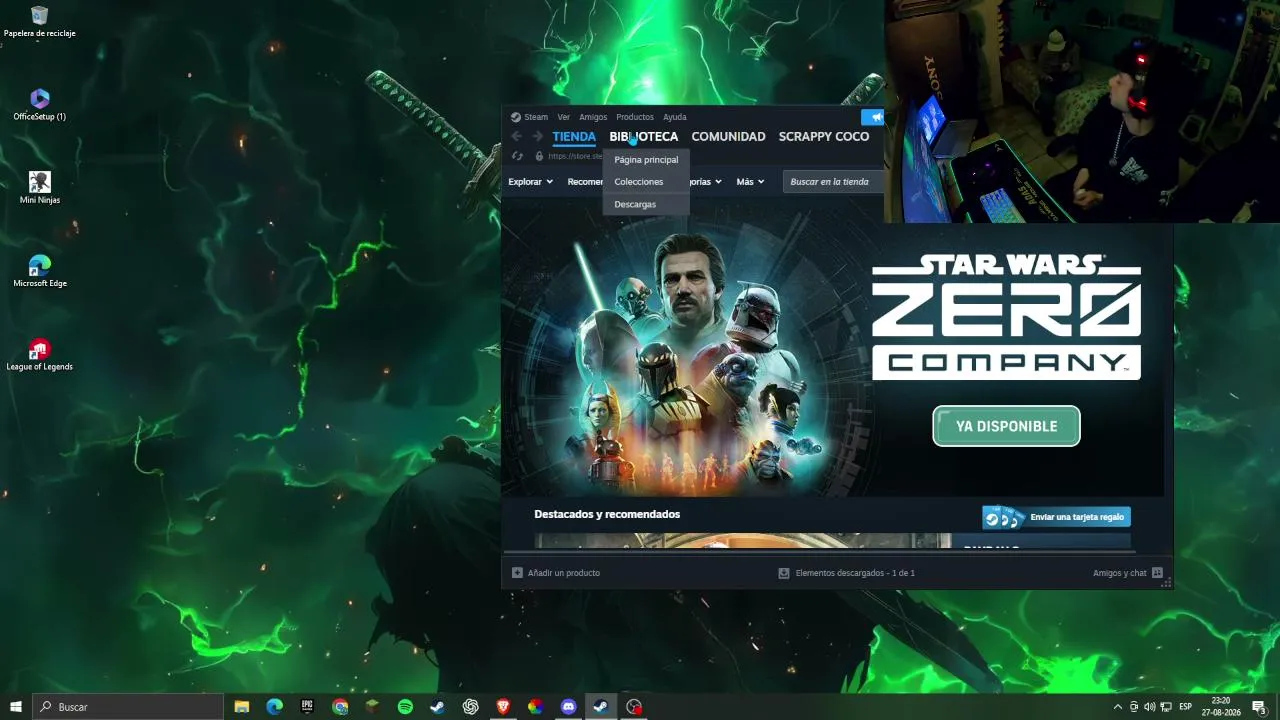Image resolution: width=1280 pixels, height=720 pixels.
Task: Open the Ayuda menu
Action: [675, 117]
